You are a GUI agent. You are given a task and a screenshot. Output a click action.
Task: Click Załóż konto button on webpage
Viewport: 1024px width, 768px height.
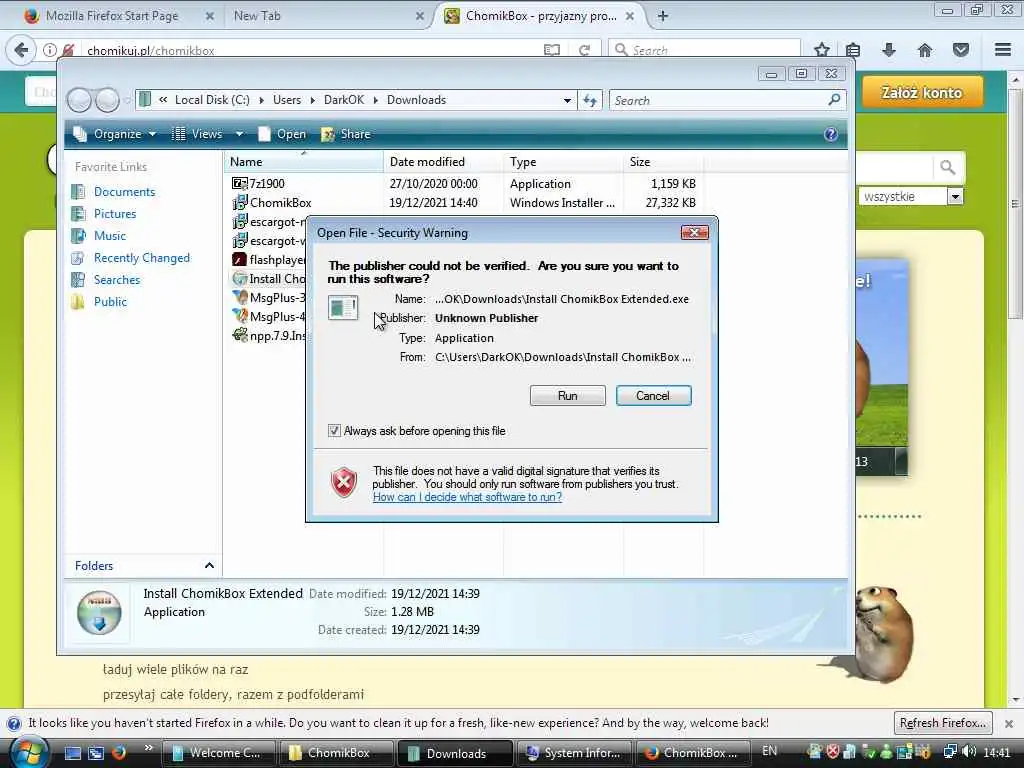pos(922,92)
